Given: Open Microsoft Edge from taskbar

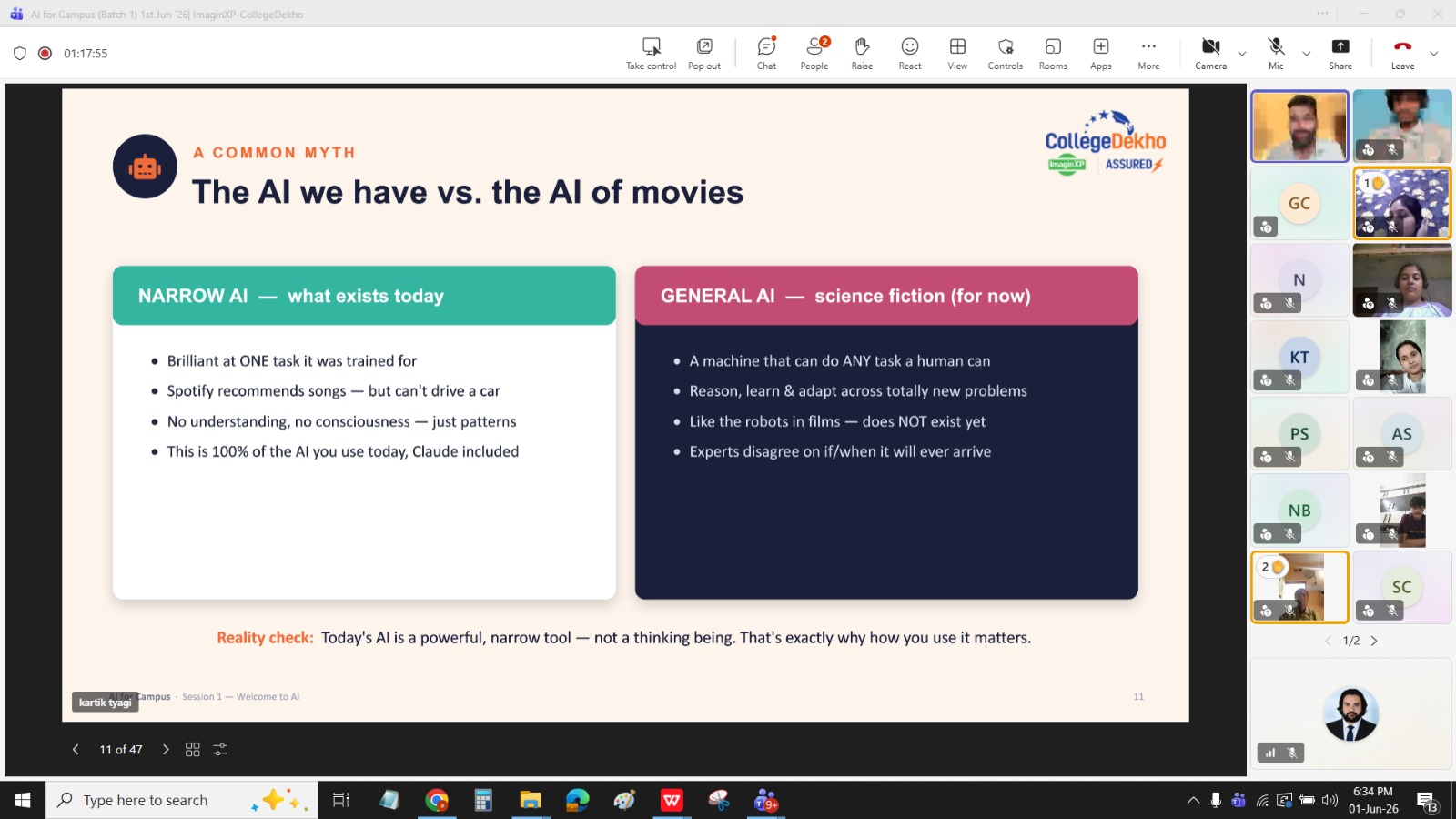Looking at the screenshot, I should coord(577,800).
